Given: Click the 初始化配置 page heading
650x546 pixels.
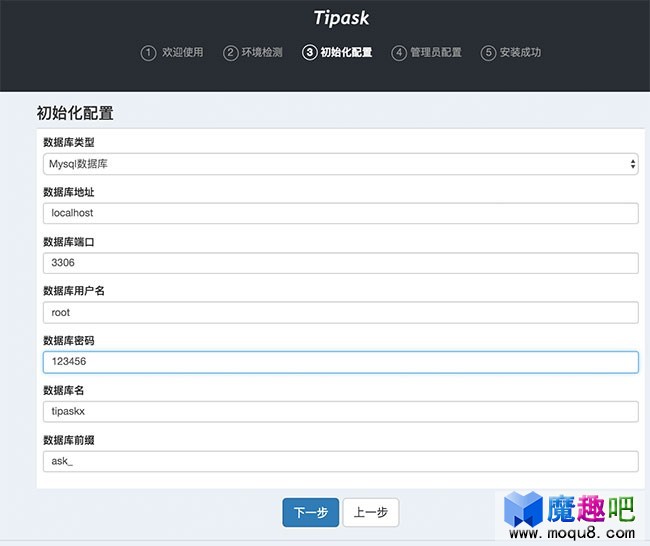Looking at the screenshot, I should tap(75, 113).
